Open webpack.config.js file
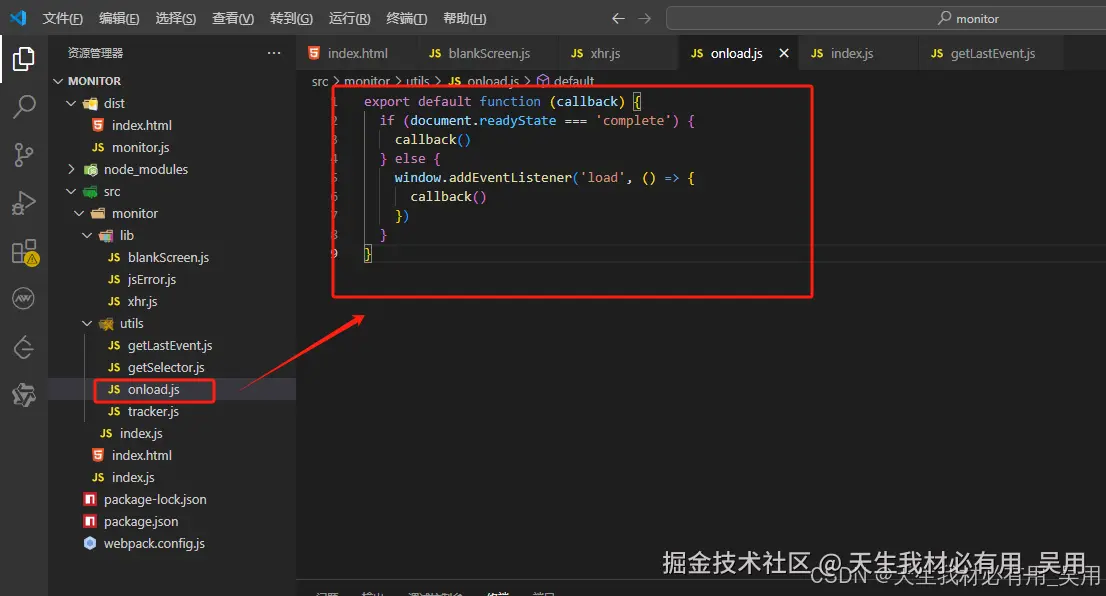The width and height of the screenshot is (1106, 596). pyautogui.click(x=154, y=544)
